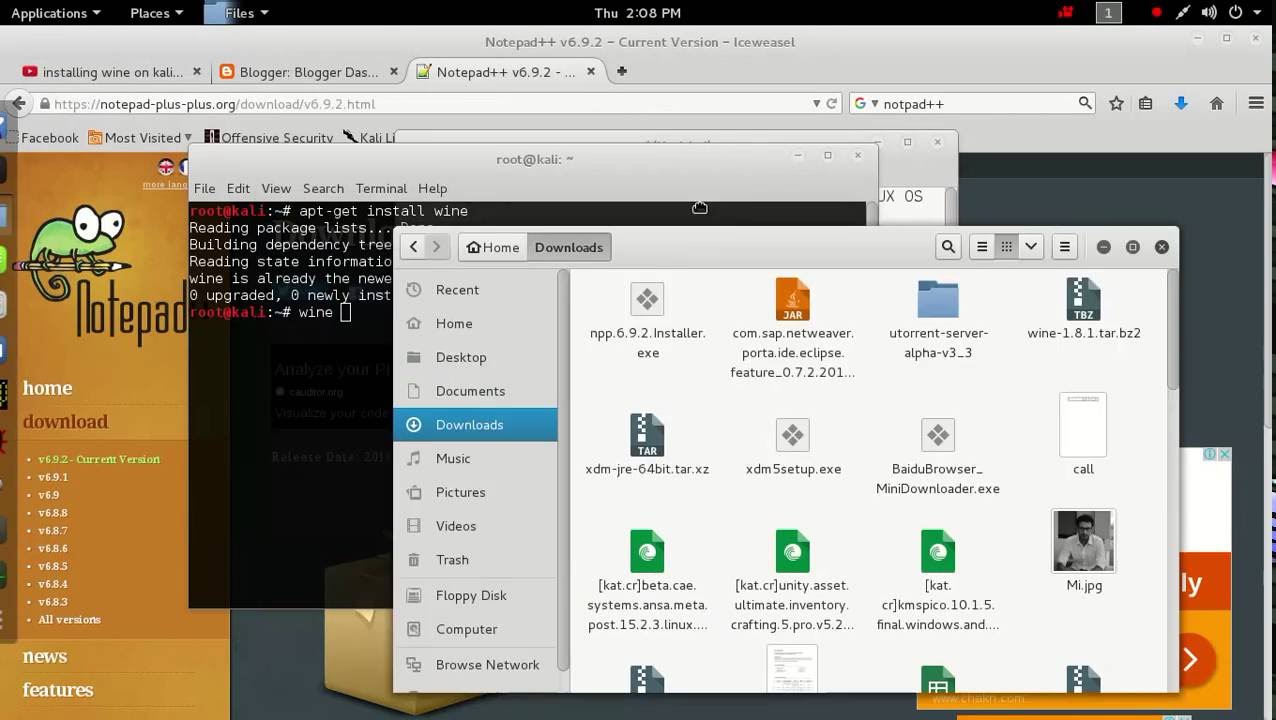Select the [kat.cr]unity.asset torrent file icon
This screenshot has height=720, width=1276.
pos(792,551)
